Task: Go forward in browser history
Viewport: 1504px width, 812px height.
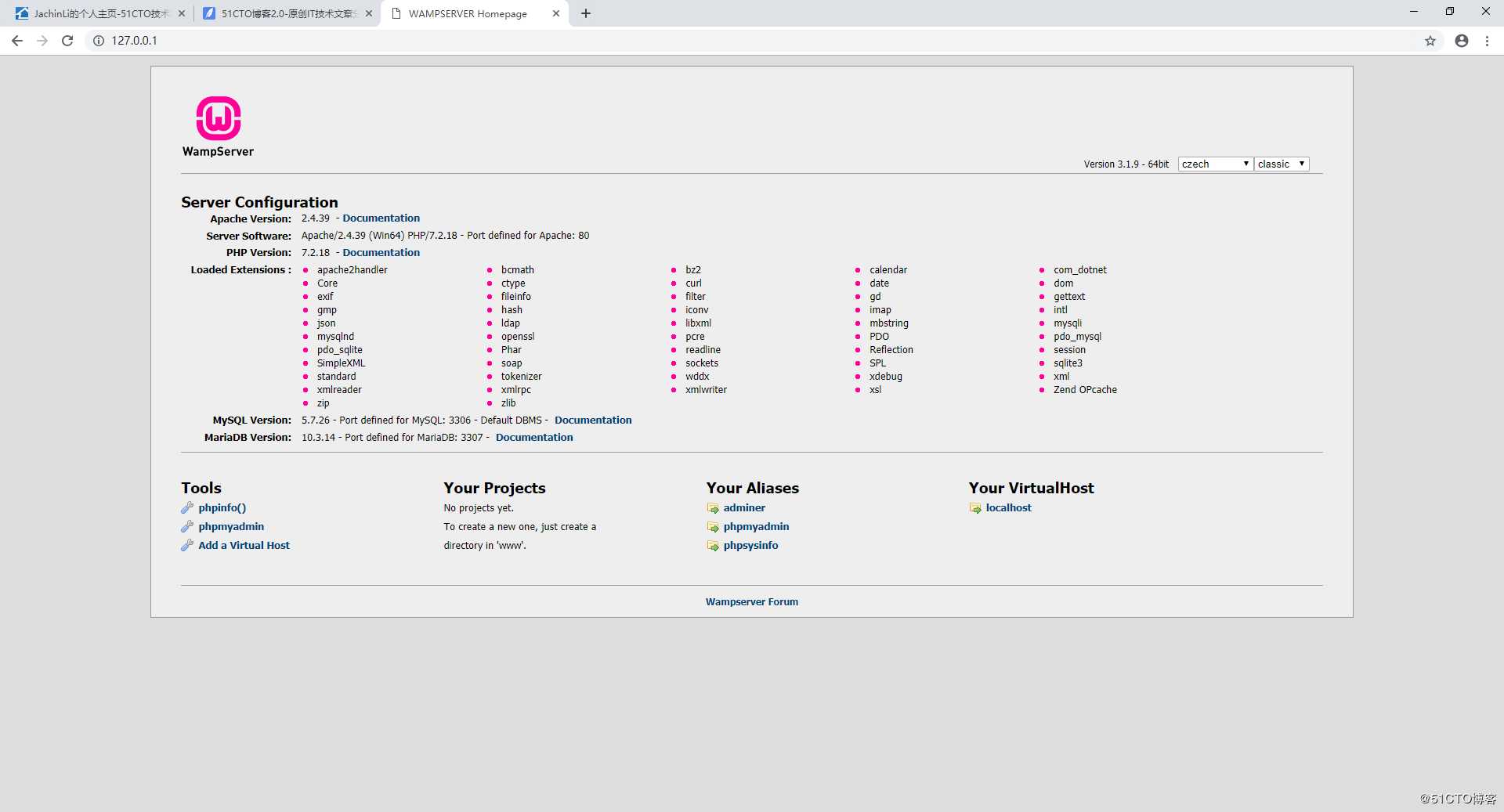Action: (x=42, y=41)
